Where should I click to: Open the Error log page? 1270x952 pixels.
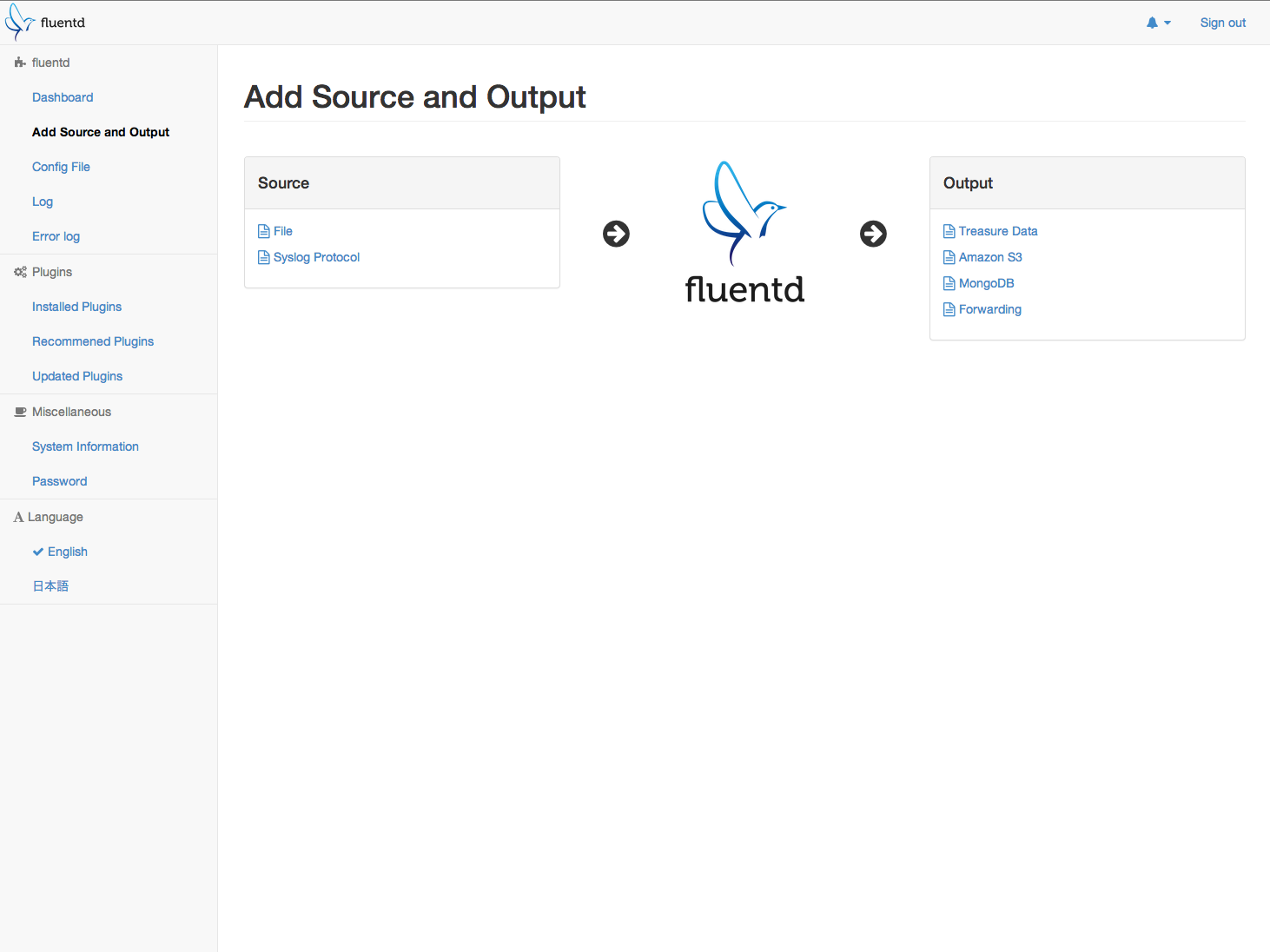(x=56, y=236)
